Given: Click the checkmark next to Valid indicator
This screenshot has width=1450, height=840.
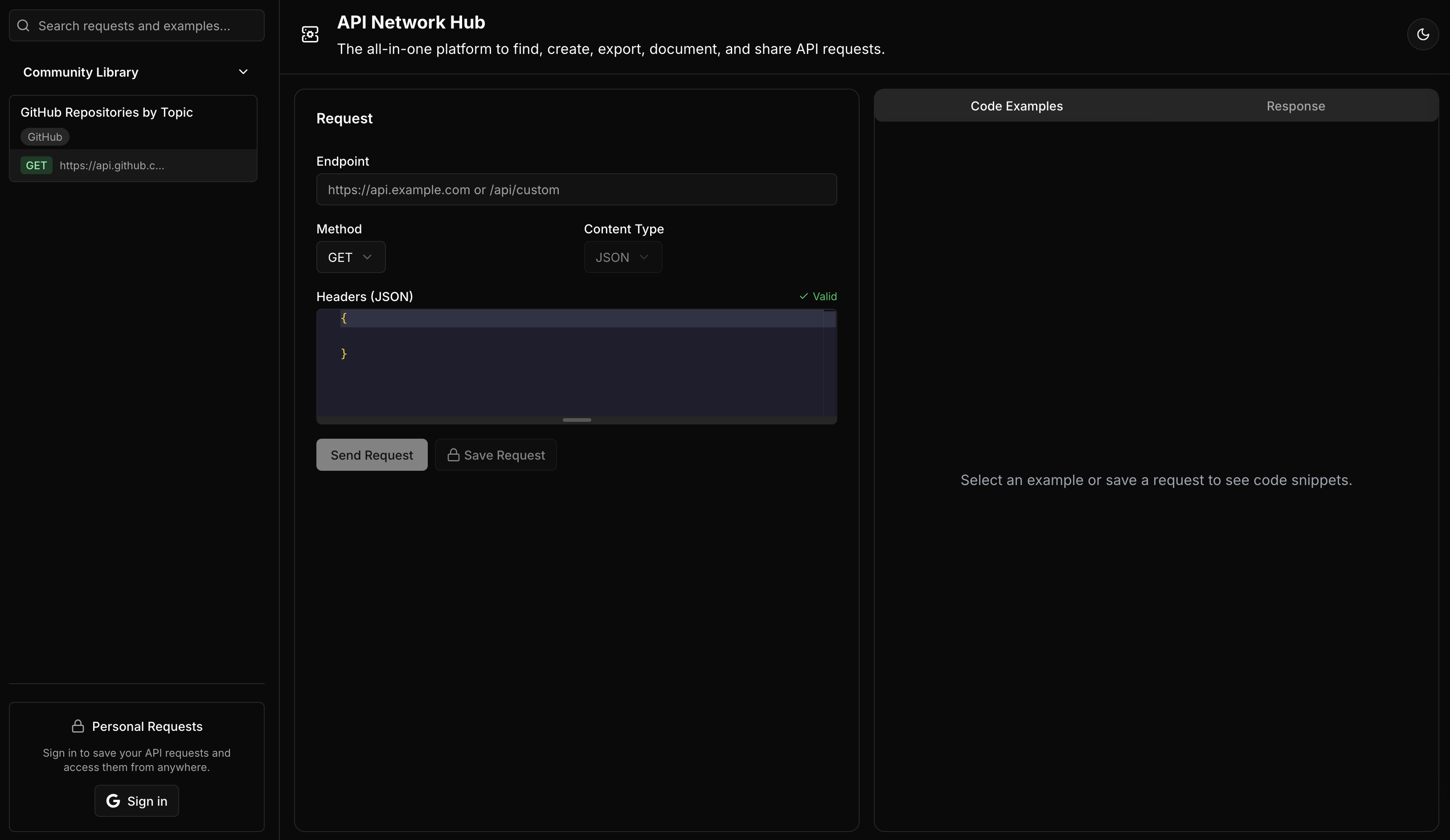Looking at the screenshot, I should coord(803,297).
